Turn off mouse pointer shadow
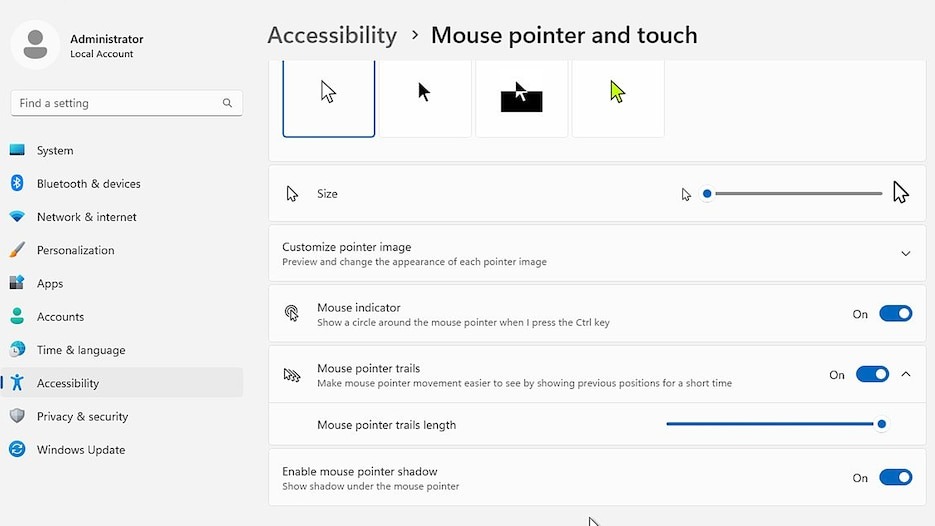The height and width of the screenshot is (526, 935). (x=896, y=477)
